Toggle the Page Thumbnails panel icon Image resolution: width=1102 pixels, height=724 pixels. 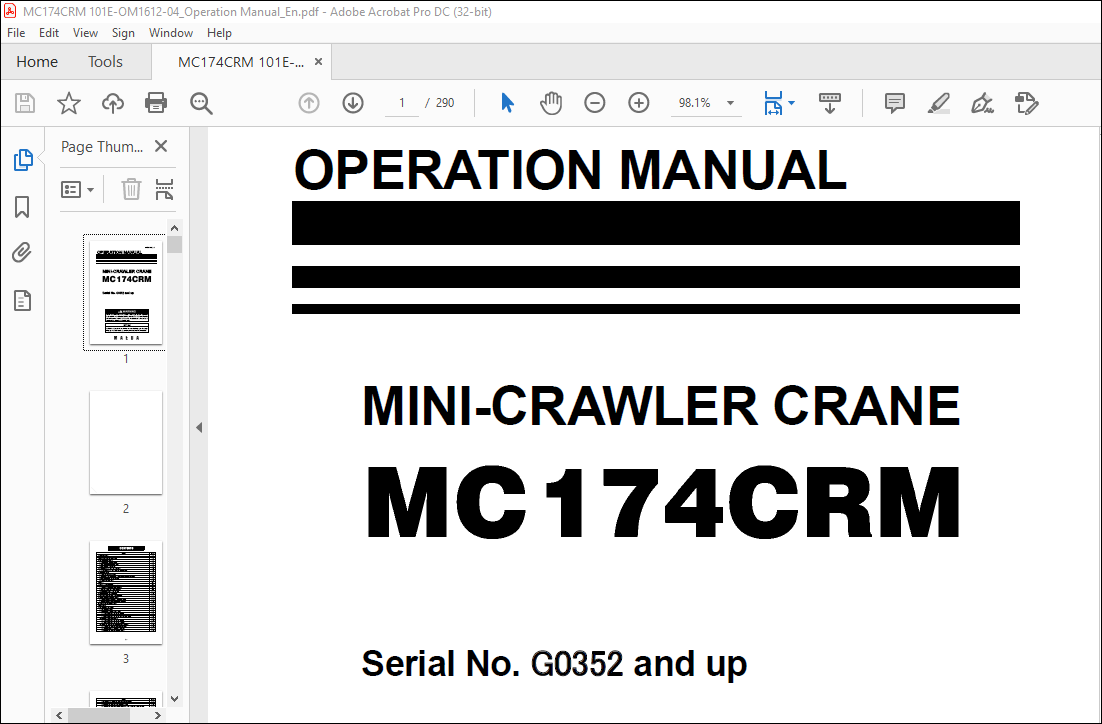[22, 160]
